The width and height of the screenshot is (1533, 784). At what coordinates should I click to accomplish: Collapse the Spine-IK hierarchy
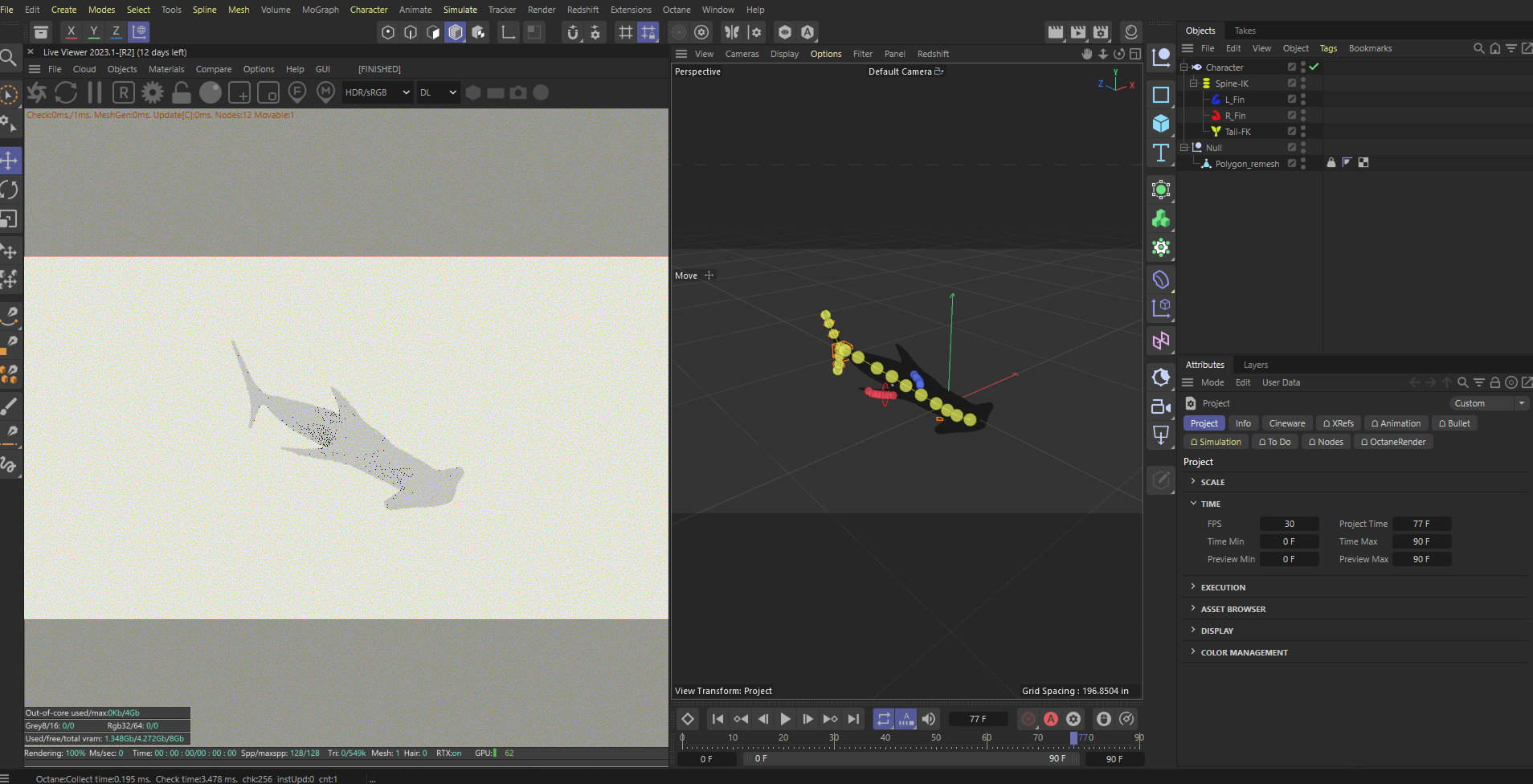[x=1194, y=83]
